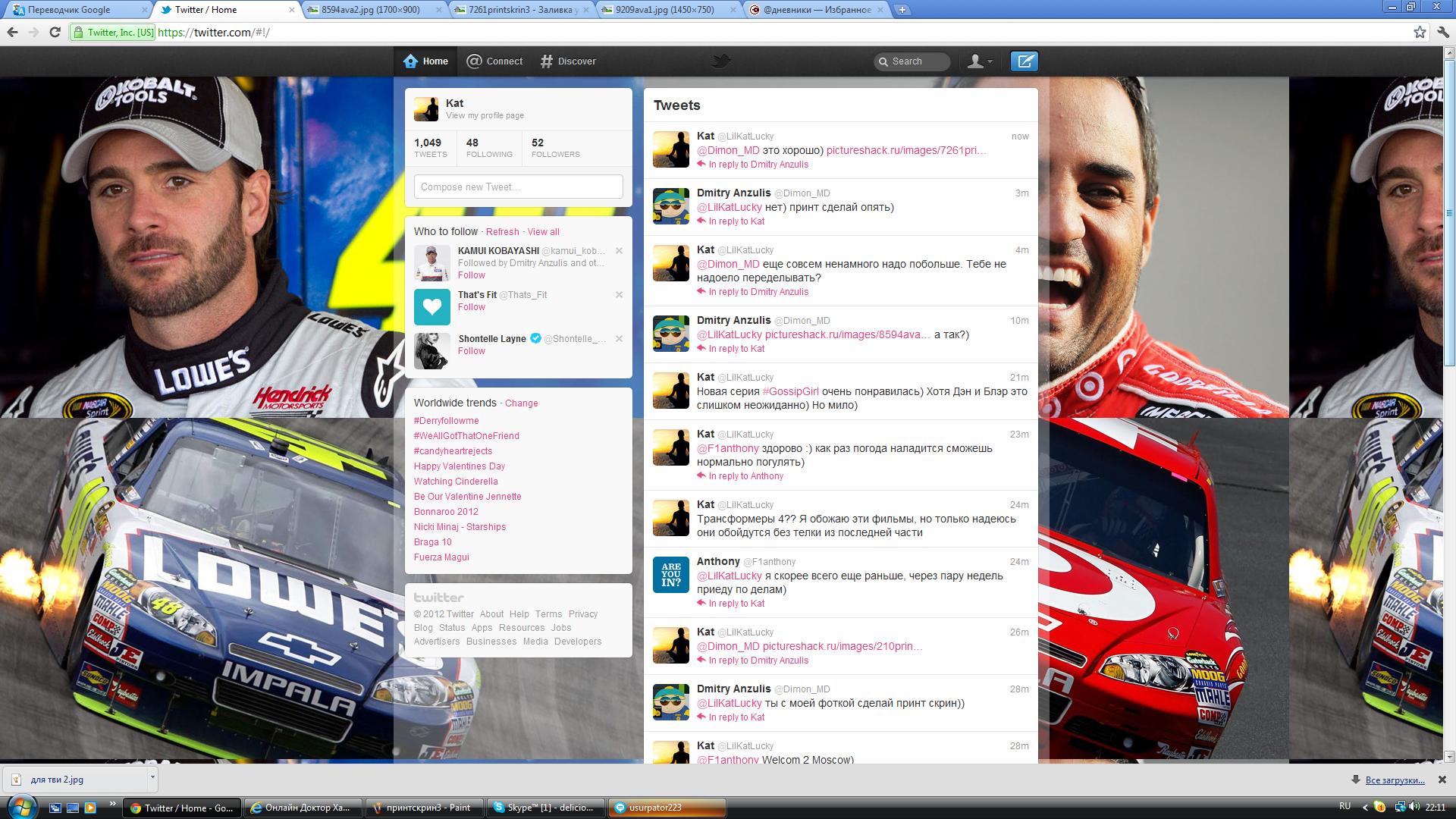
Task: Open the Windows Start menu
Action: coord(20,807)
